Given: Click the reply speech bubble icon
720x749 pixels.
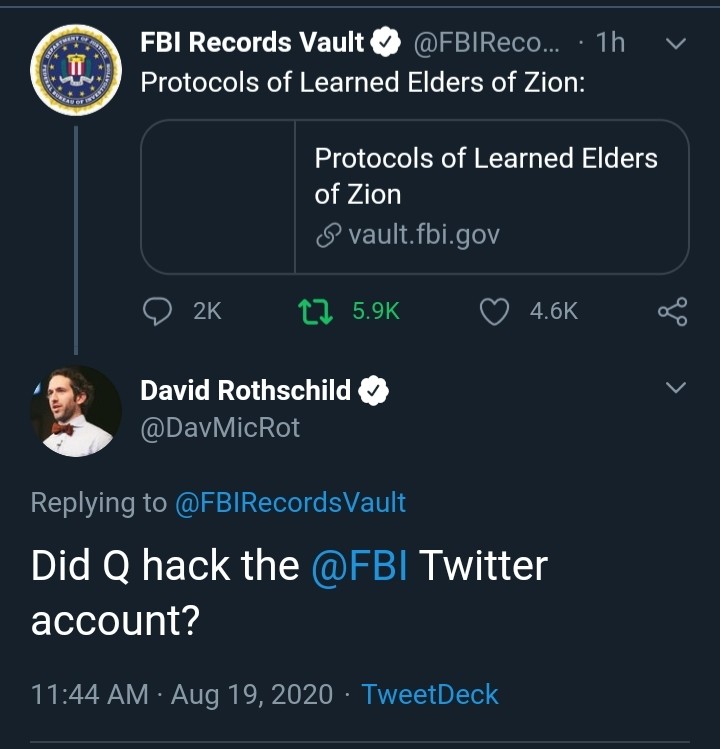Looking at the screenshot, I should point(158,312).
